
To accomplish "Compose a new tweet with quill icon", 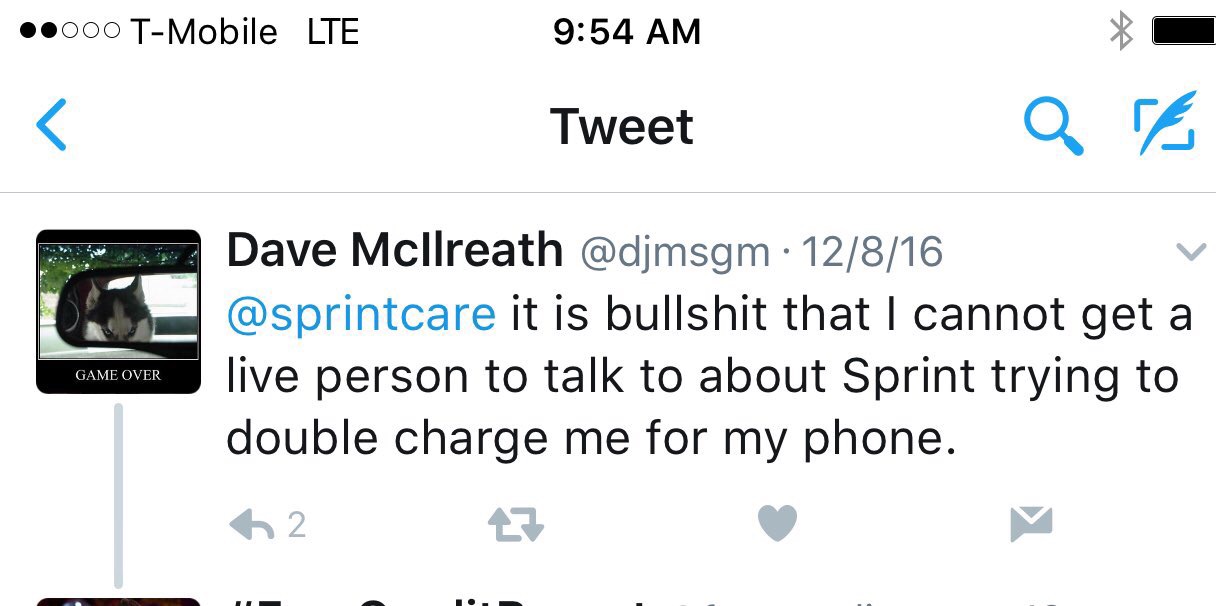I will click(x=1166, y=123).
